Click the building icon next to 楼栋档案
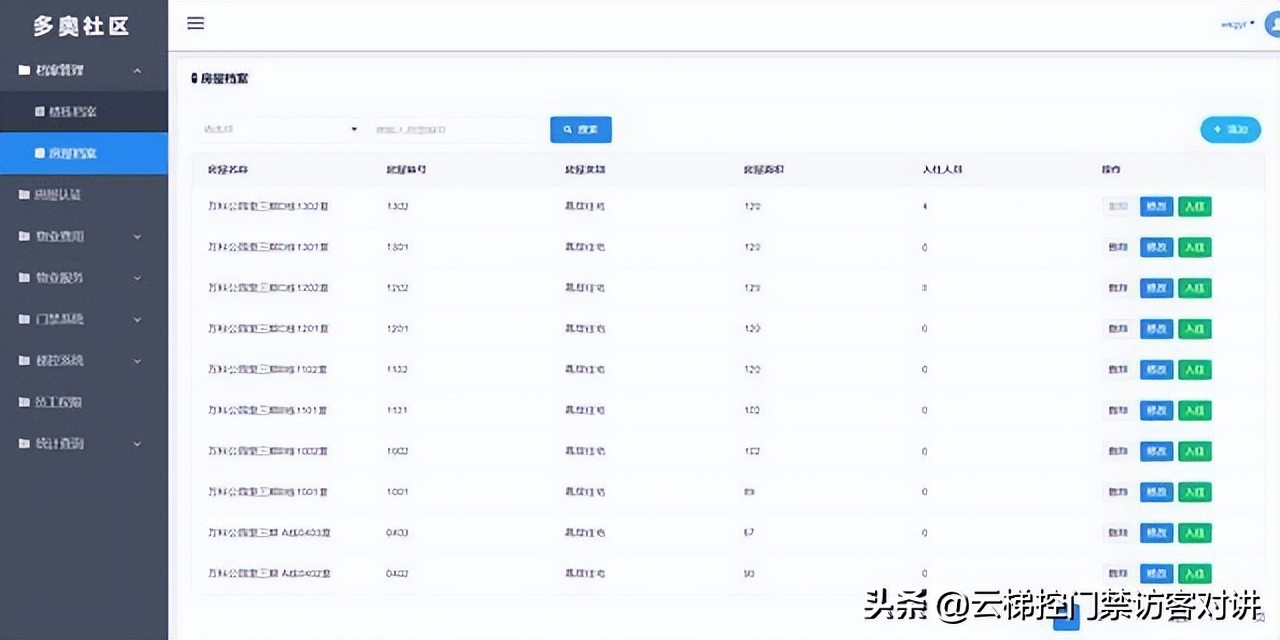 point(41,112)
